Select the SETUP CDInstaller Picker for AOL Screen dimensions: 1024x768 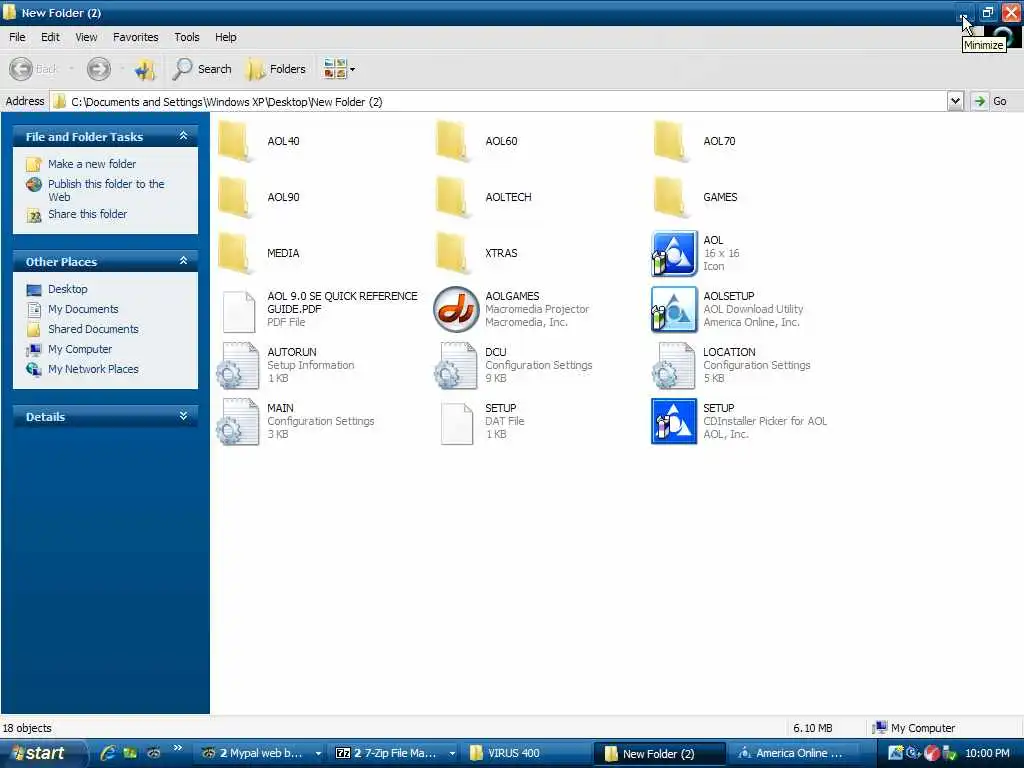tap(739, 421)
